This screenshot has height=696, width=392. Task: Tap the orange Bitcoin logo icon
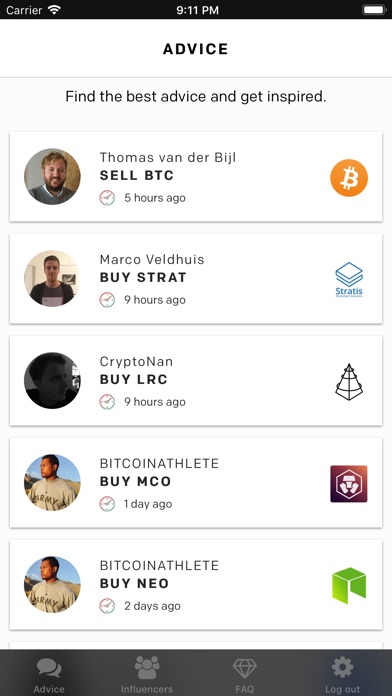(349, 178)
